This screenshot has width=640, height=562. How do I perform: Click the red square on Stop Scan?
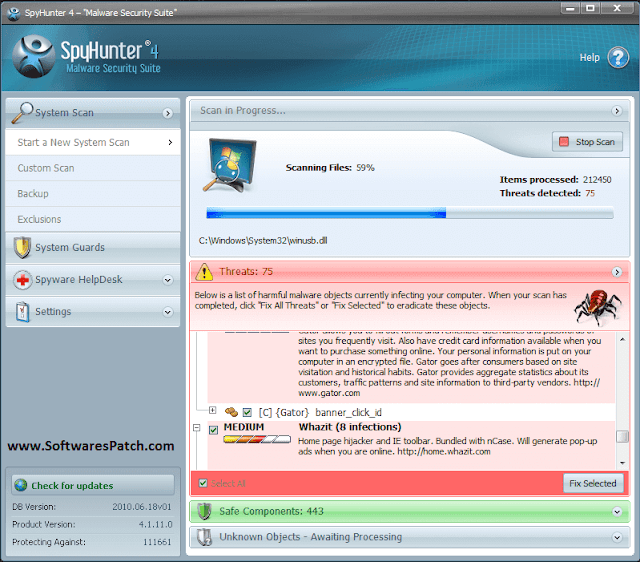click(564, 142)
